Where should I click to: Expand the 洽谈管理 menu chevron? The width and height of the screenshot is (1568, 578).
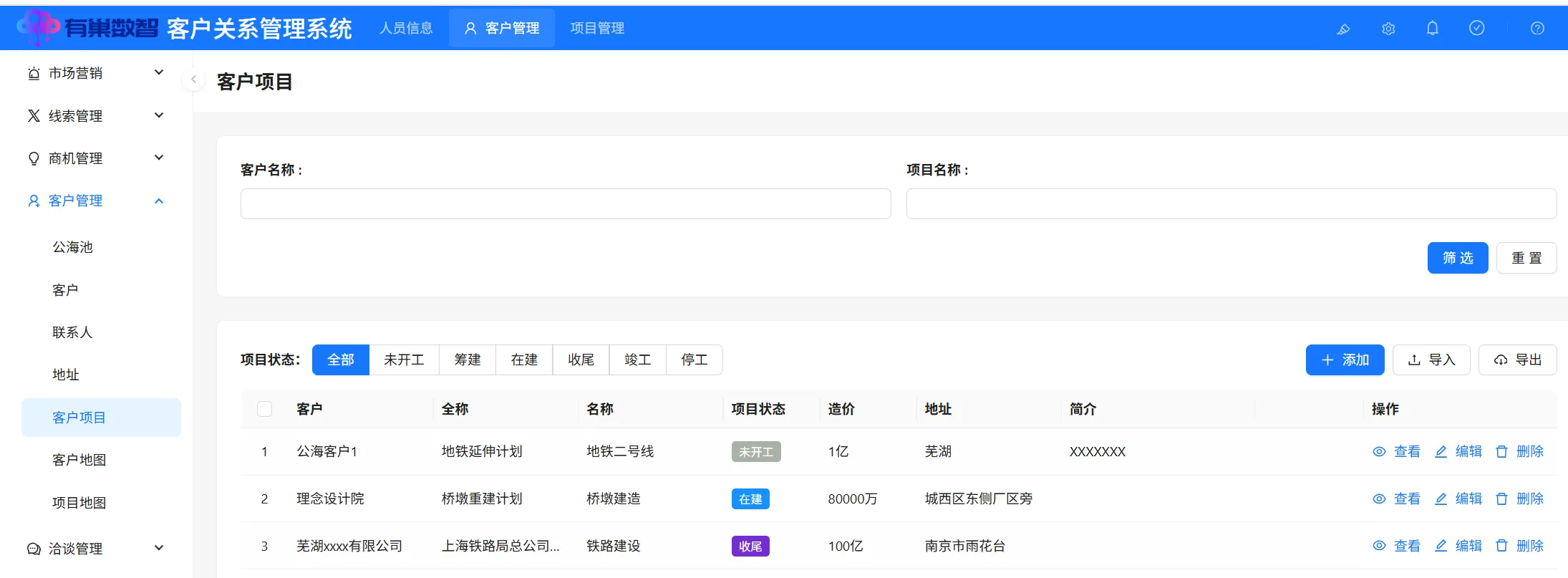(159, 548)
